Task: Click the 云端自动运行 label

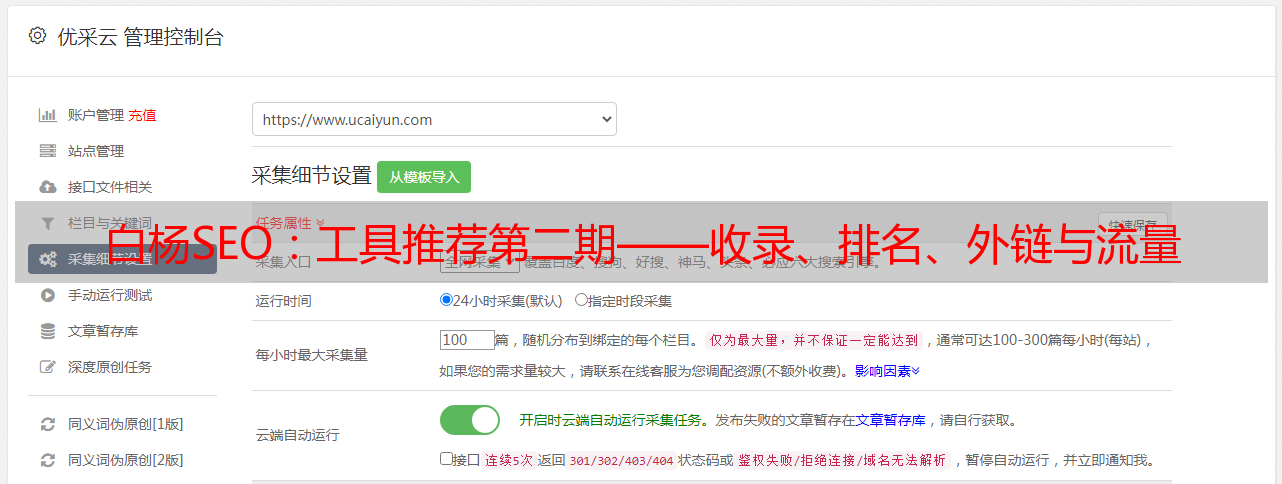Action: (297, 435)
